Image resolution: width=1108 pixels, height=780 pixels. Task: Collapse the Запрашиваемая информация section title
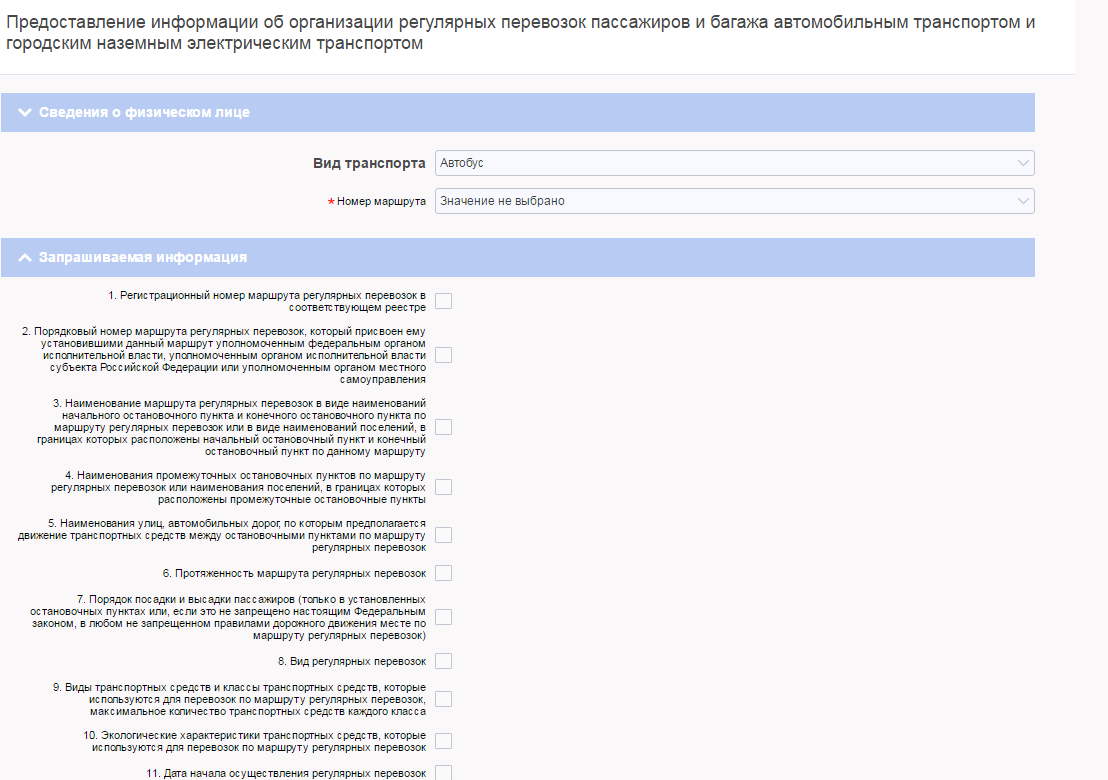(x=142, y=257)
